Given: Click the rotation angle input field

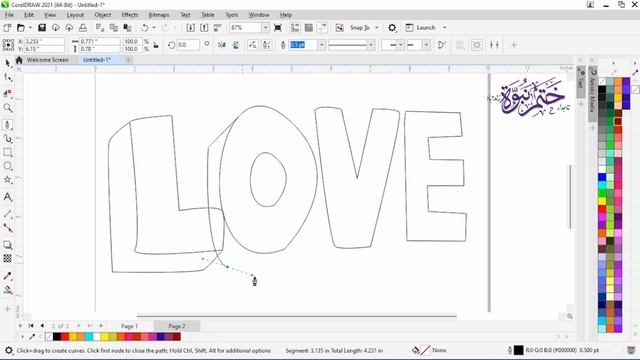Looking at the screenshot, I should (188, 45).
